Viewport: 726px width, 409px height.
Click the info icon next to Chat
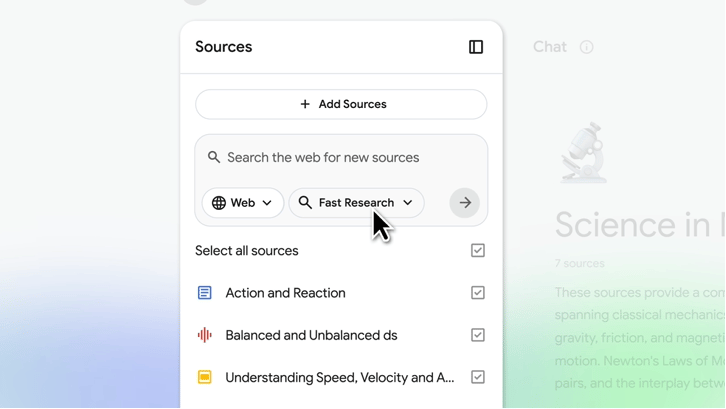point(587,47)
